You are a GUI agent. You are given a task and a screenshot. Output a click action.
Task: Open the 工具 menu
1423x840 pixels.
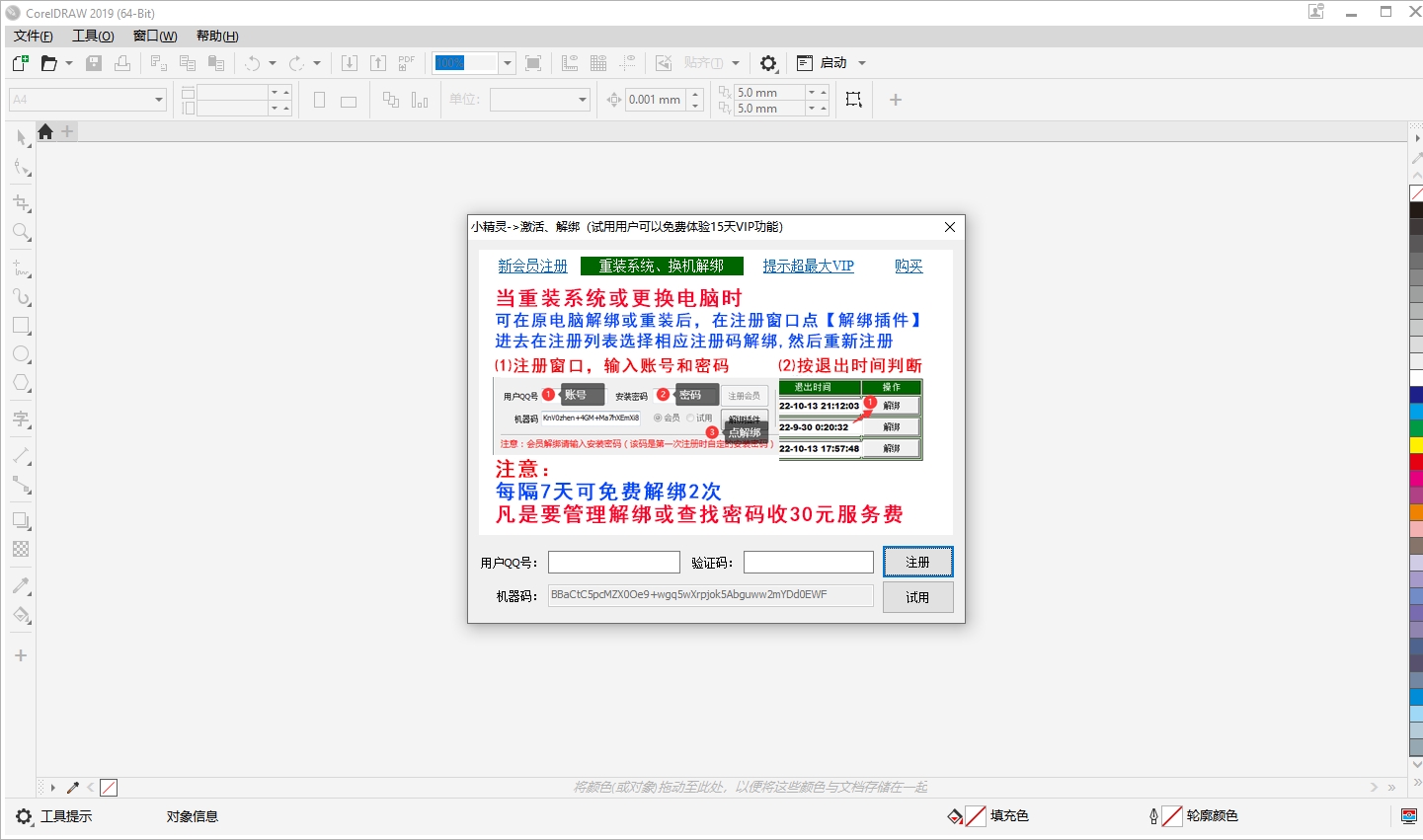click(93, 37)
